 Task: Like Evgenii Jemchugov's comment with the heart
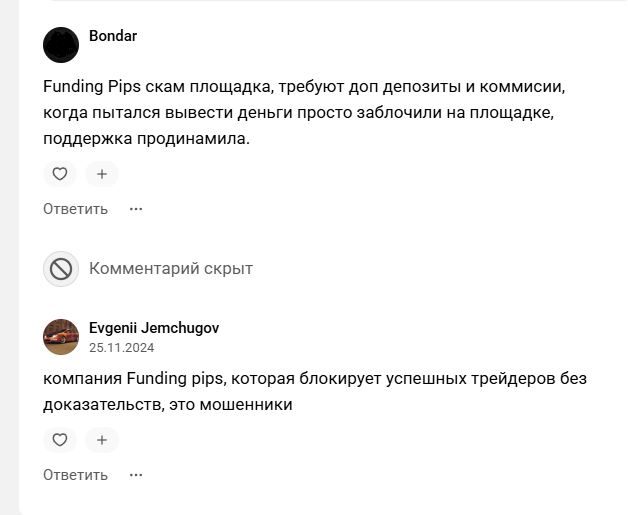click(60, 440)
